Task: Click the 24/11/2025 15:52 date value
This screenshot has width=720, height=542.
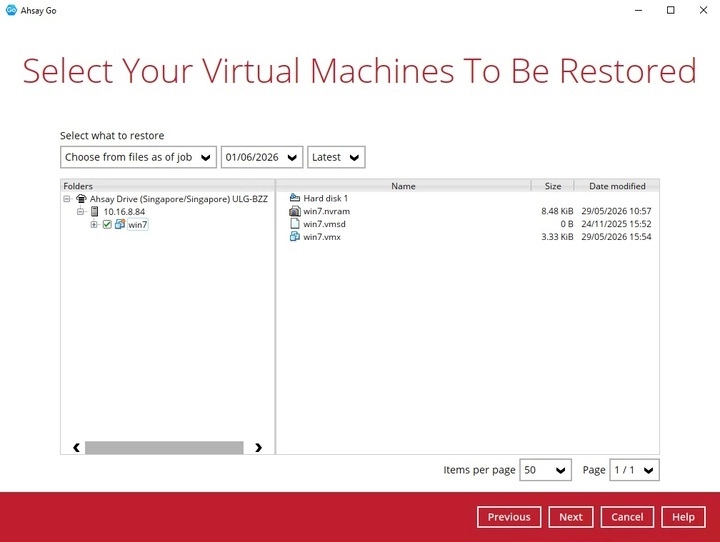Action: click(616, 224)
